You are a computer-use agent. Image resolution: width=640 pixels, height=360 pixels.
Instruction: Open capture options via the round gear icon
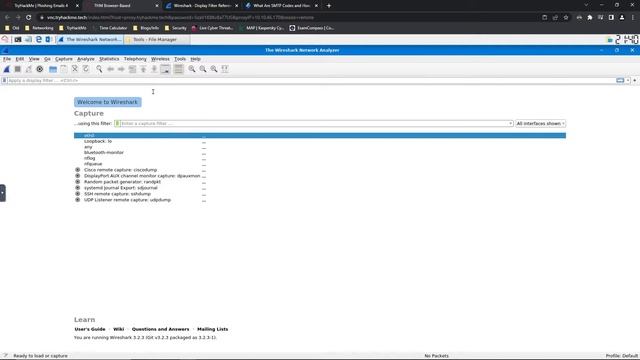[40, 69]
